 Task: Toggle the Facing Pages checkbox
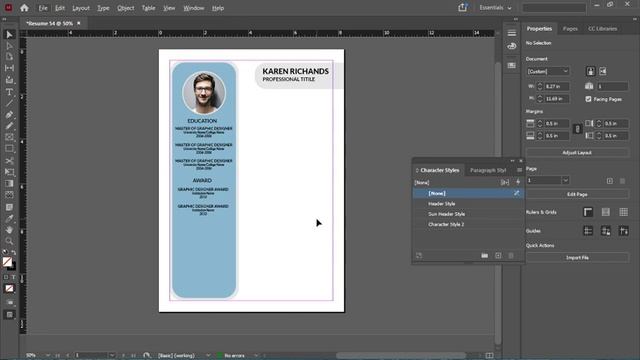click(588, 99)
